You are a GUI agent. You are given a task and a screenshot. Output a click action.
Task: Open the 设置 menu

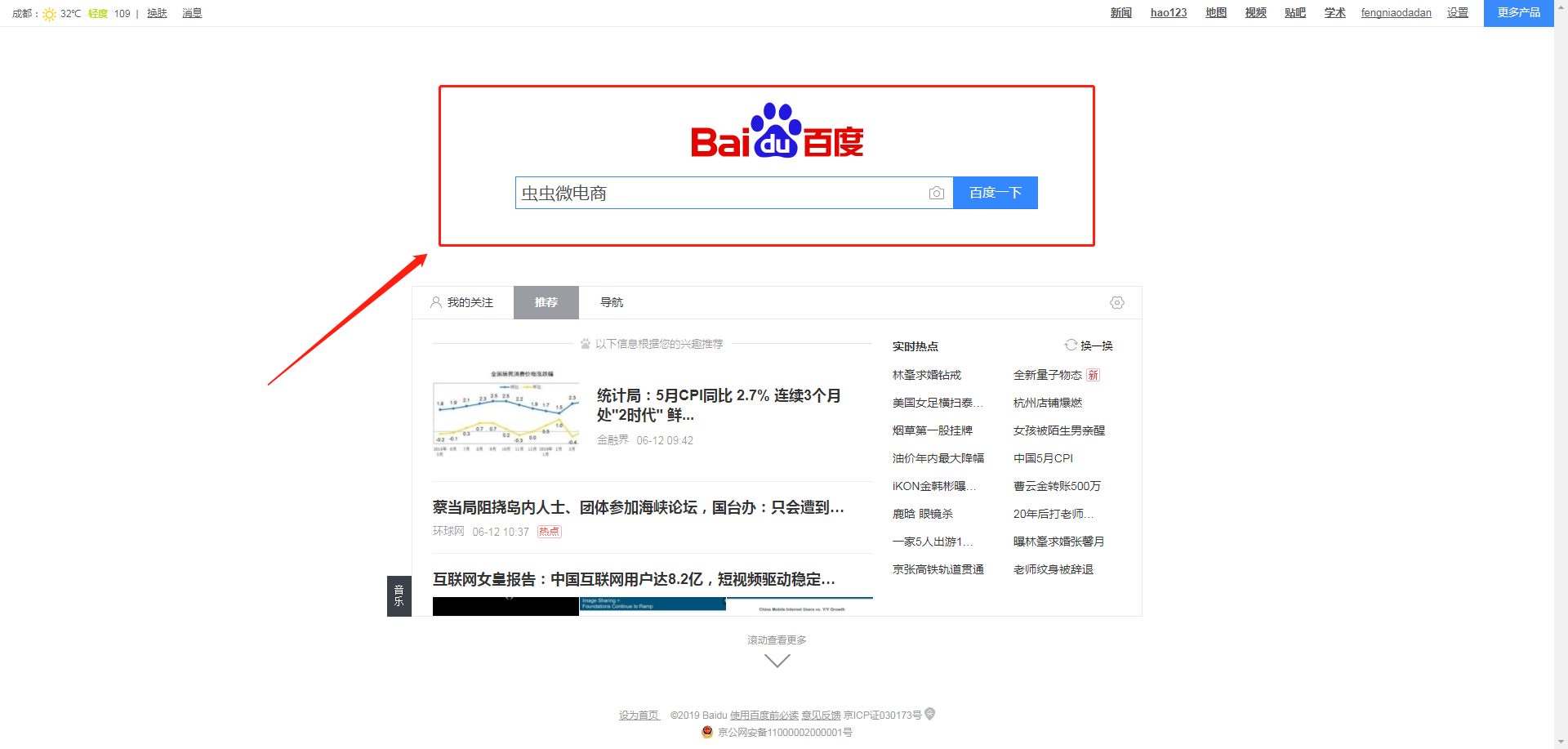[1458, 13]
